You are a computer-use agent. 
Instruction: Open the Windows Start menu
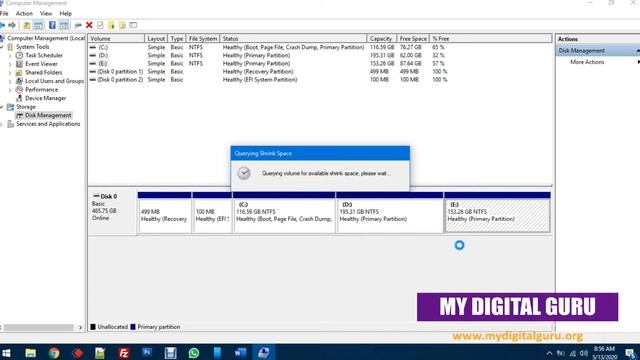(x=6, y=352)
